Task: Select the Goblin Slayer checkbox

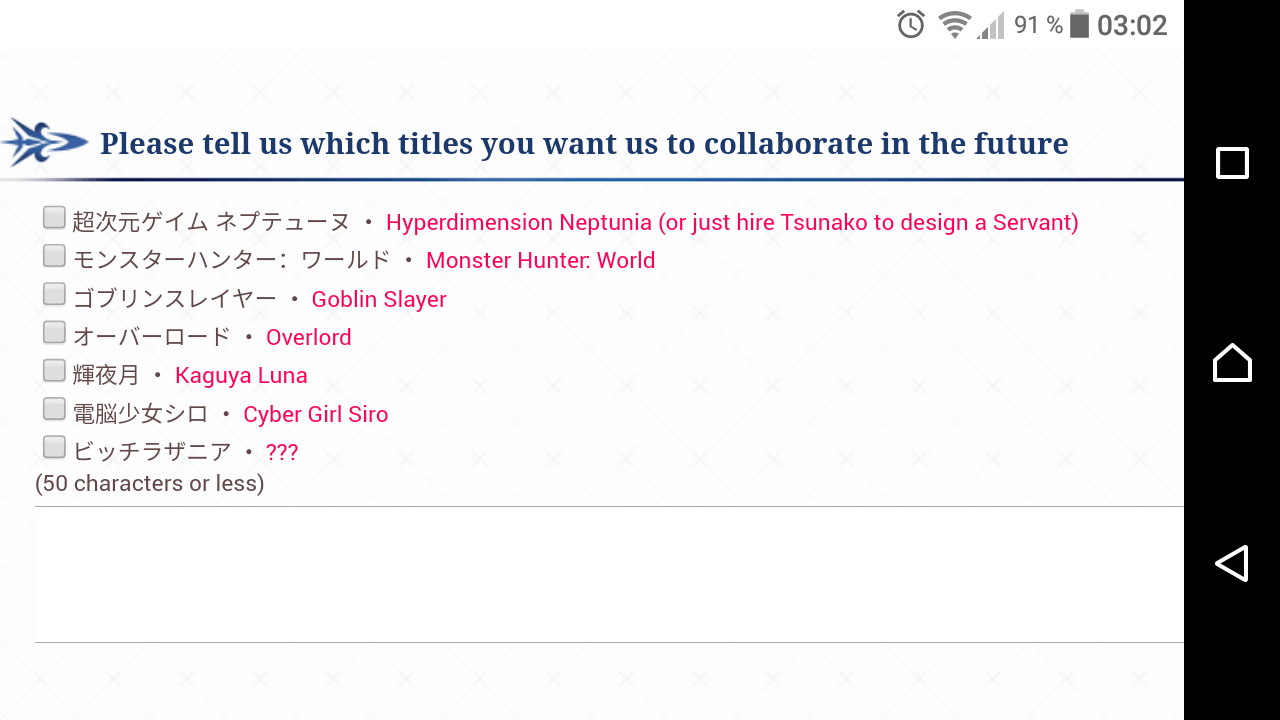Action: click(x=54, y=294)
